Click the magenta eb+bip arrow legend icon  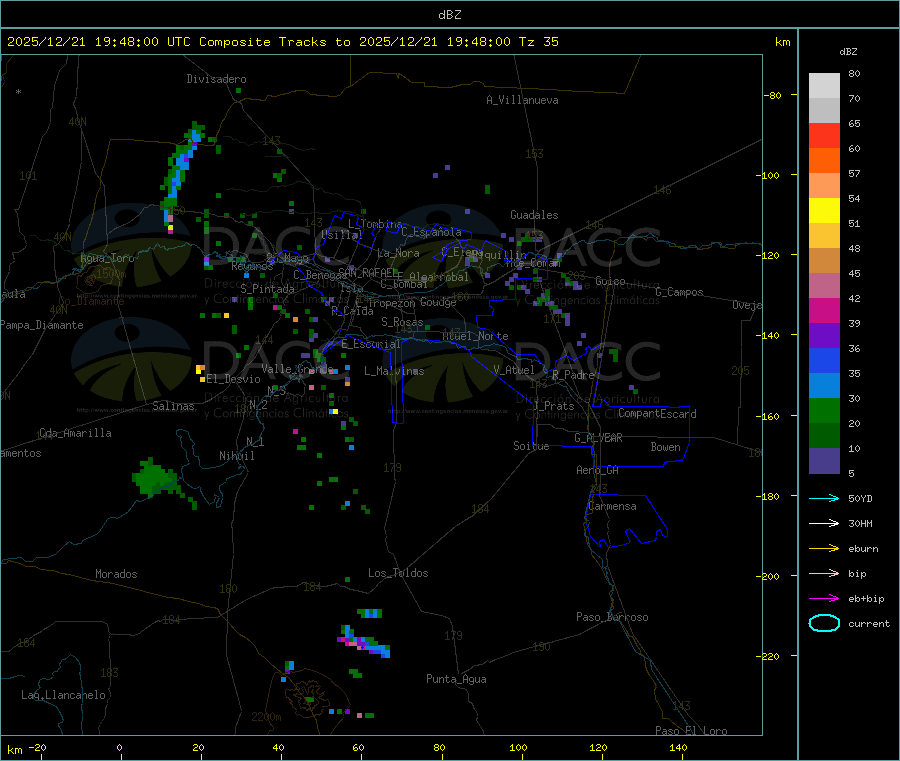824,598
